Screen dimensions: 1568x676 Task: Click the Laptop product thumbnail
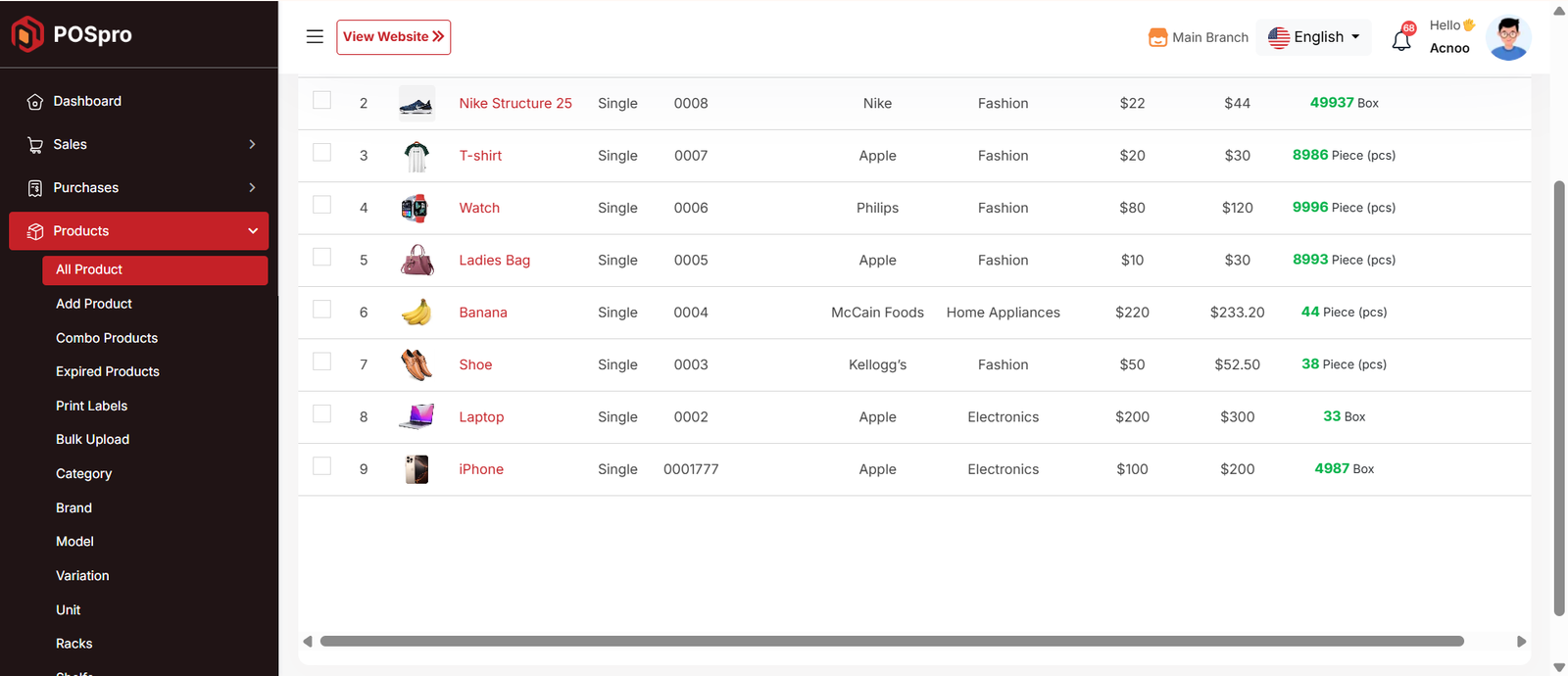(416, 416)
